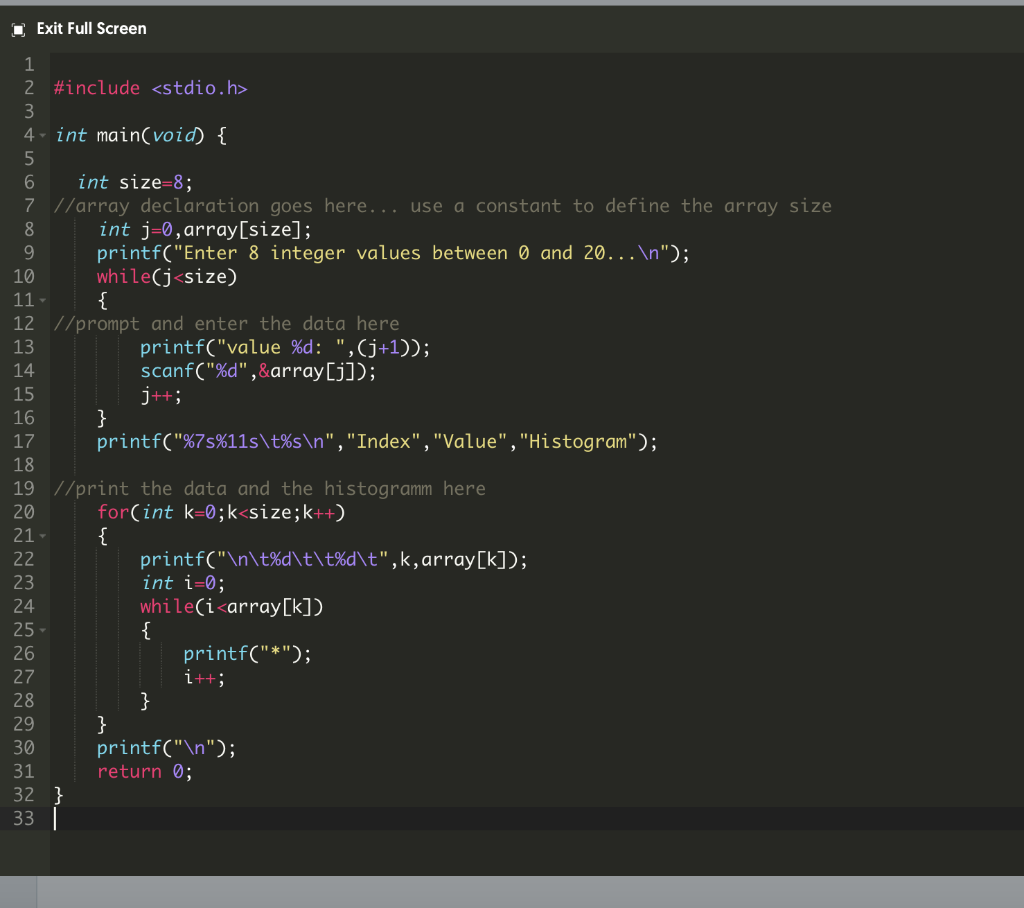Image resolution: width=1024 pixels, height=908 pixels.
Task: Click the Exit Full Screen label
Action: pos(91,29)
